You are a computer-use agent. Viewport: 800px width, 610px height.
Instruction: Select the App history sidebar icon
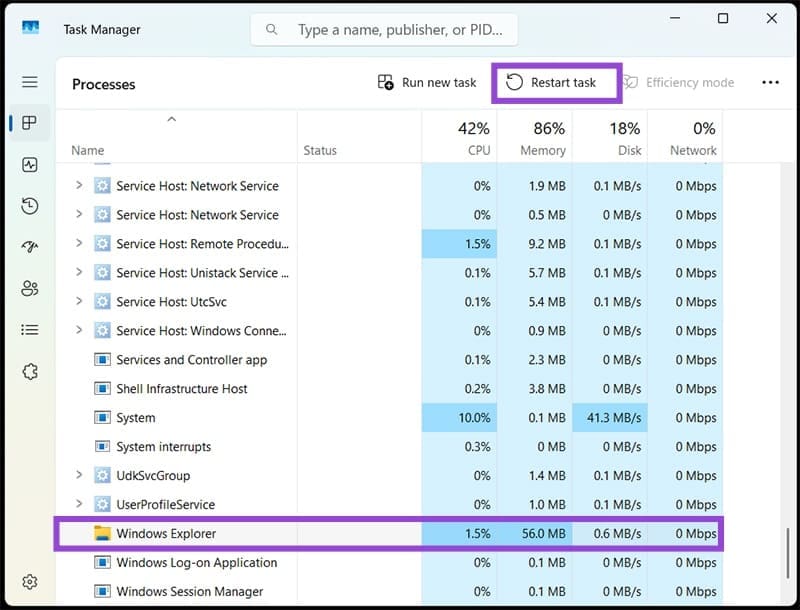[29, 206]
